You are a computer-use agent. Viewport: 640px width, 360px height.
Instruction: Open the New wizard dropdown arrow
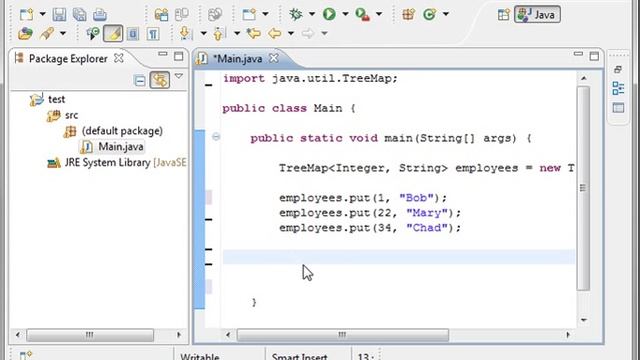coord(42,15)
